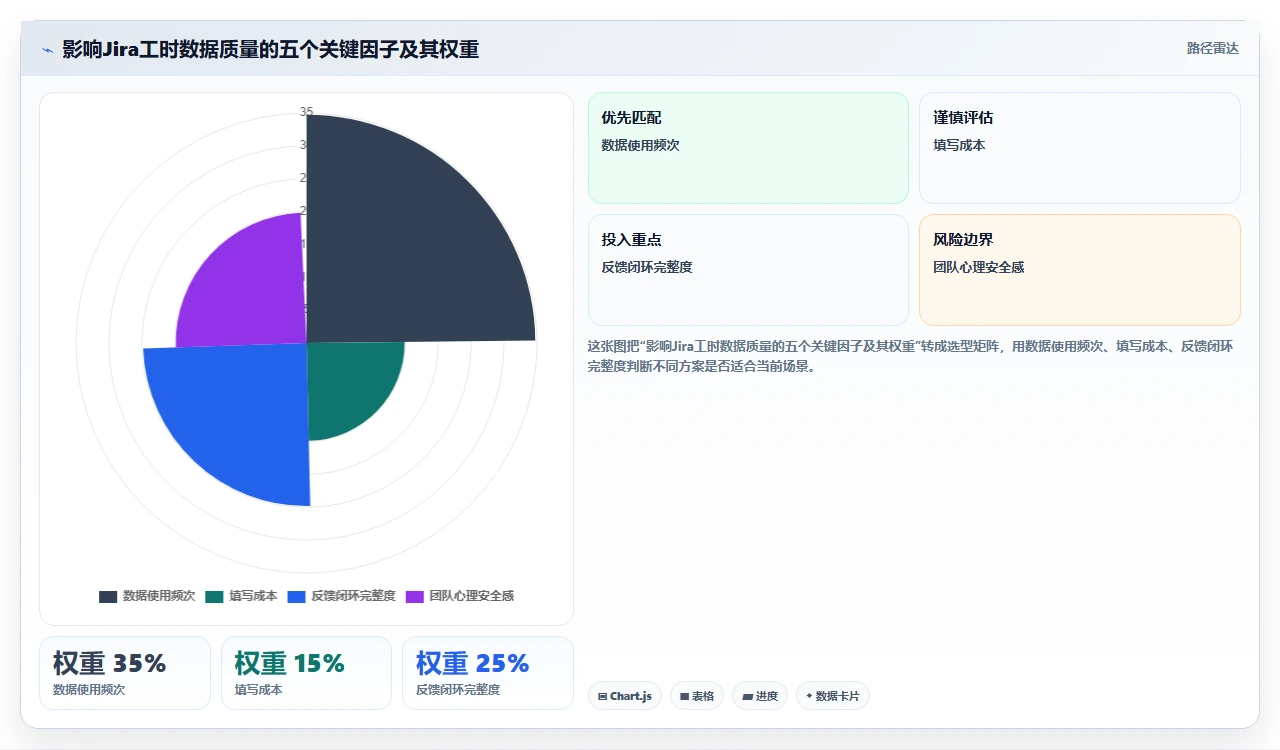1280x750 pixels.
Task: Click the 进度 tag icon
Action: point(747,697)
